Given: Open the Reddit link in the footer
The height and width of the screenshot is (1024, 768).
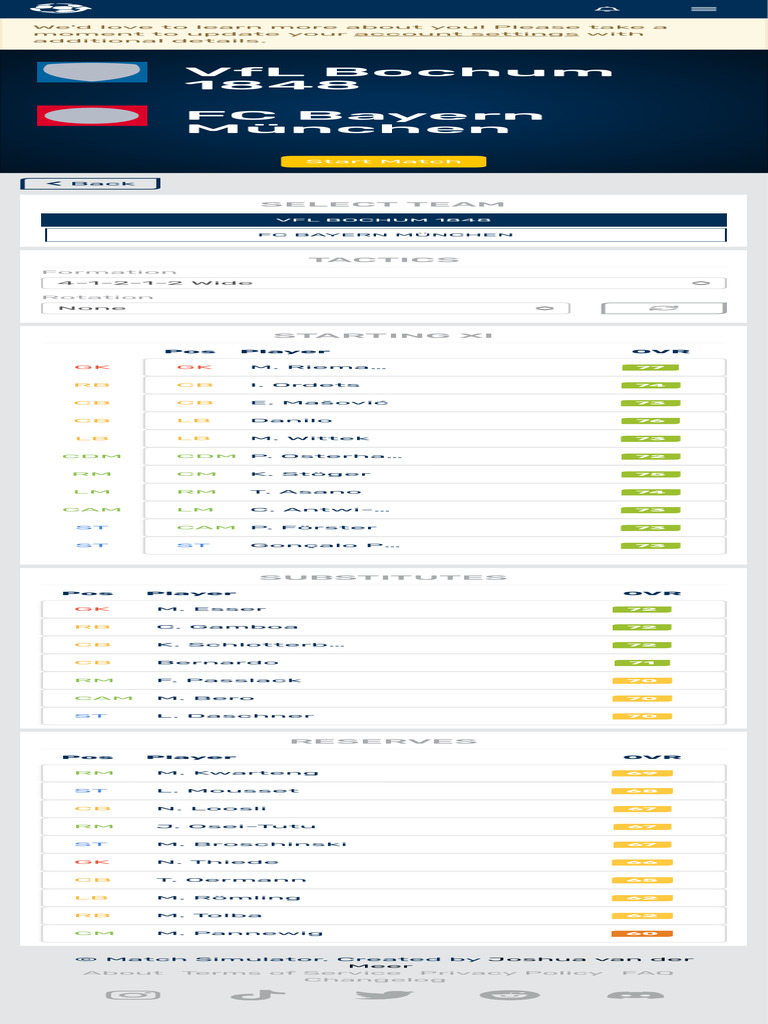Looking at the screenshot, I should (509, 995).
